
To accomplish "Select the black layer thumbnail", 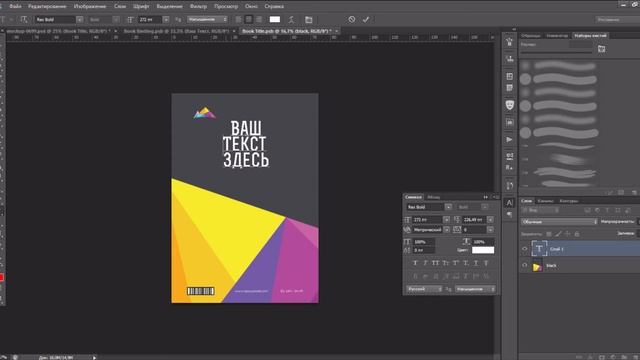I will (x=538, y=266).
